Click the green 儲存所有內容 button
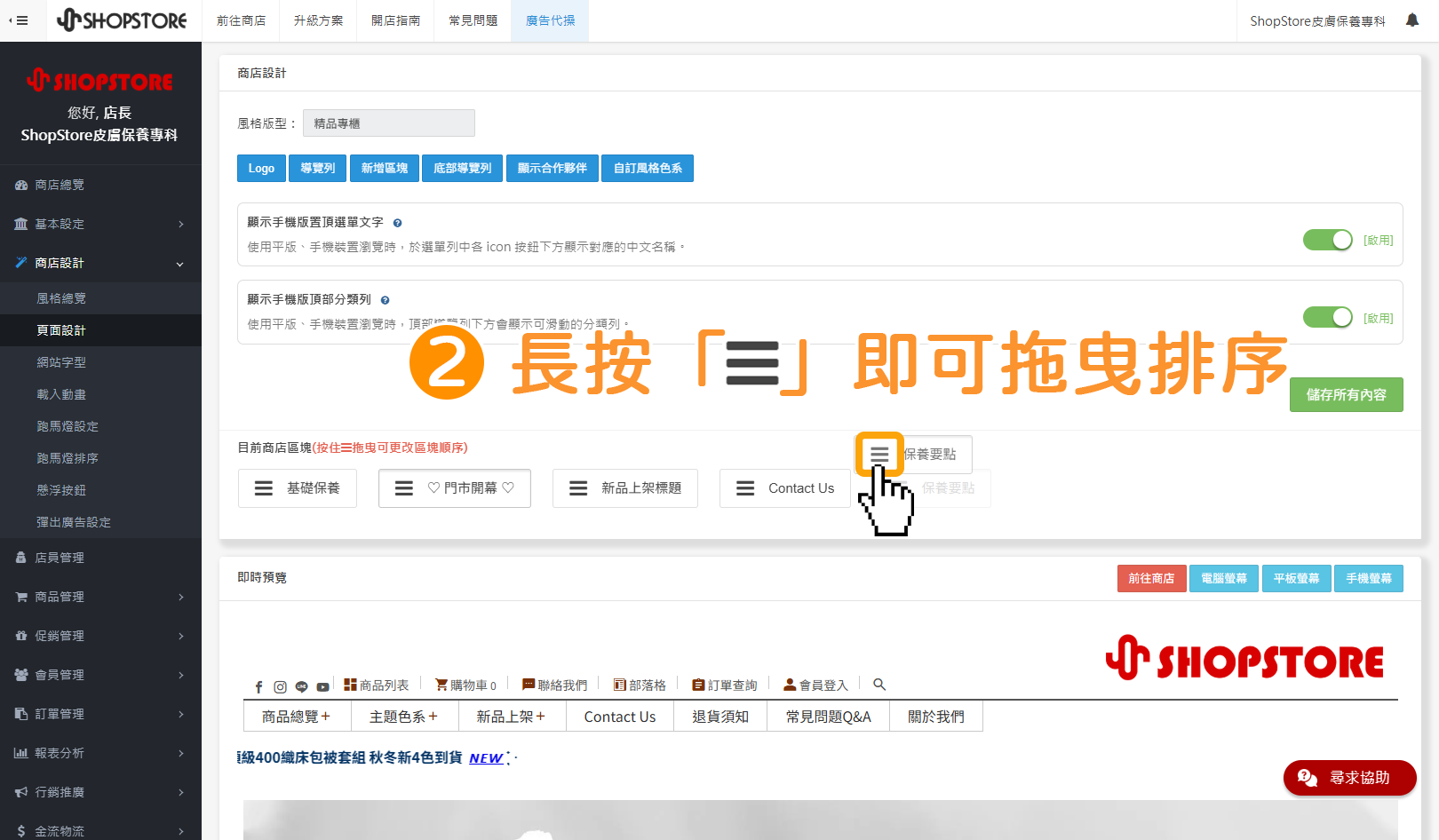This screenshot has width=1439, height=840. pos(1347,394)
